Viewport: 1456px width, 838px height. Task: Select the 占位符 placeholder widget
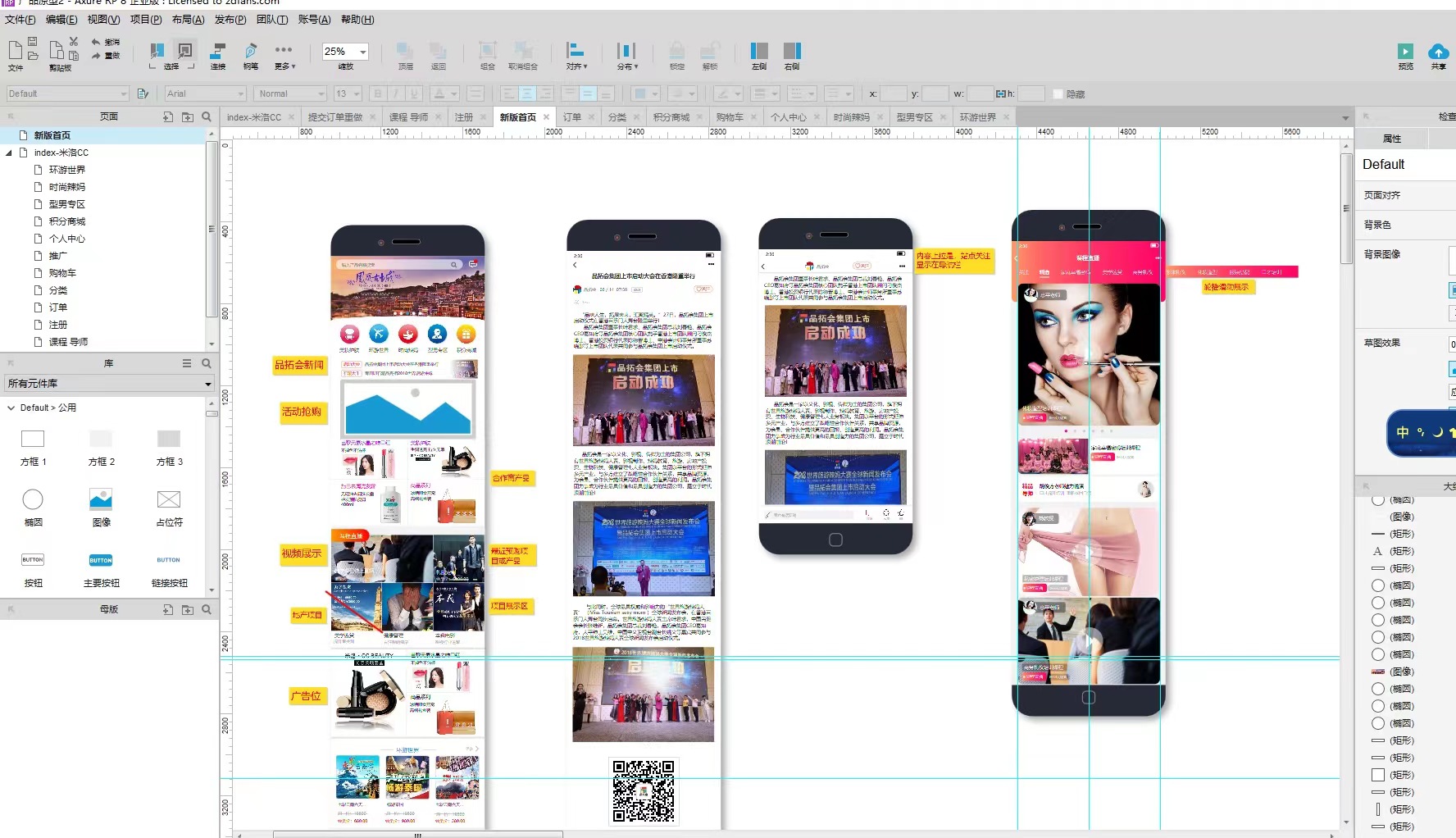[x=169, y=508]
